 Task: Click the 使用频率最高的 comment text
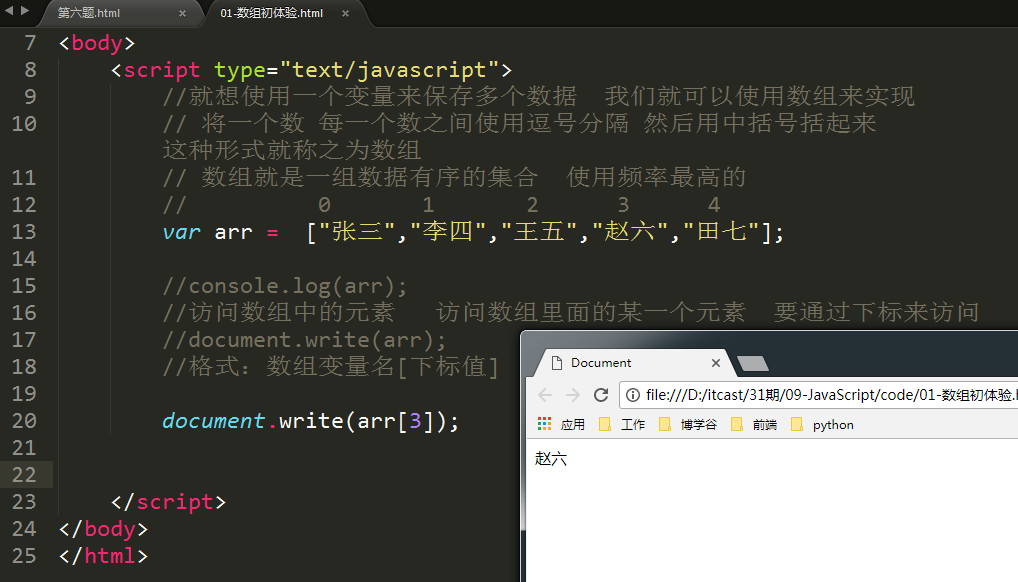pos(656,177)
